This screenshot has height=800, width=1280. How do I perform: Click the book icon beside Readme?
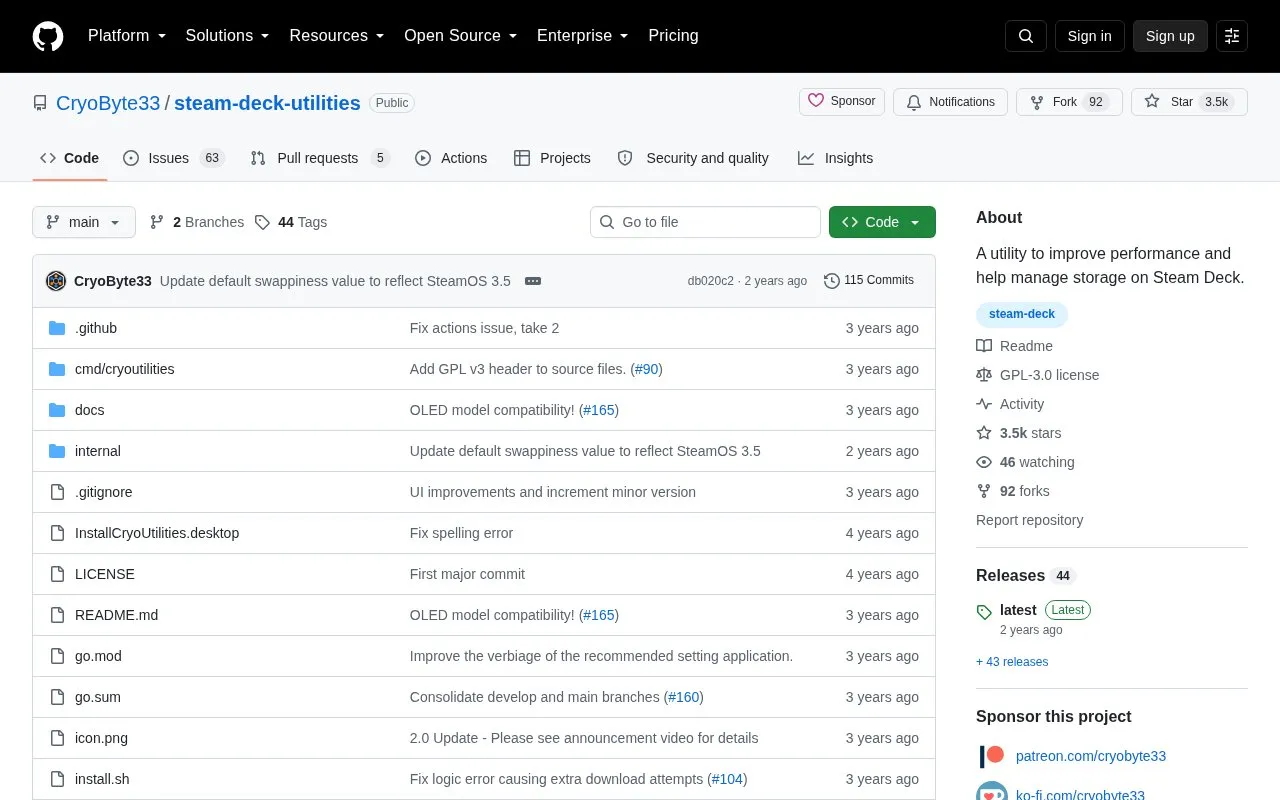point(984,346)
